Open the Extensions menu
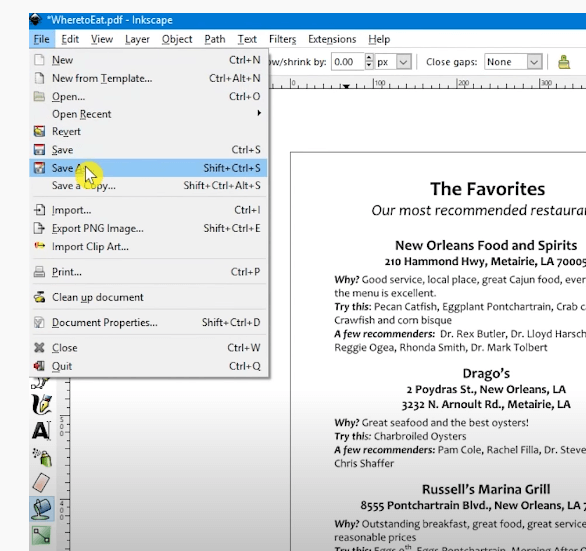Screen dimensions: 586x551 332,39
